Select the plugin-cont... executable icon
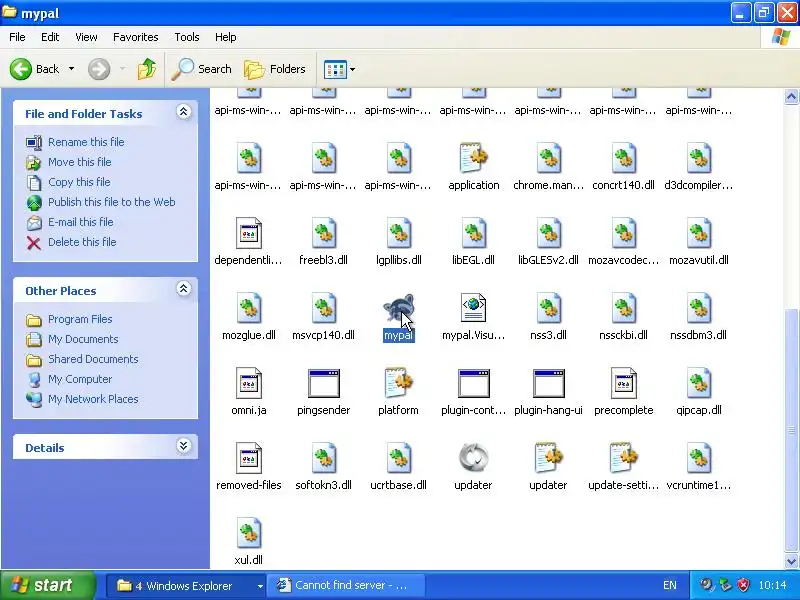The width and height of the screenshot is (800, 600). tap(473, 383)
